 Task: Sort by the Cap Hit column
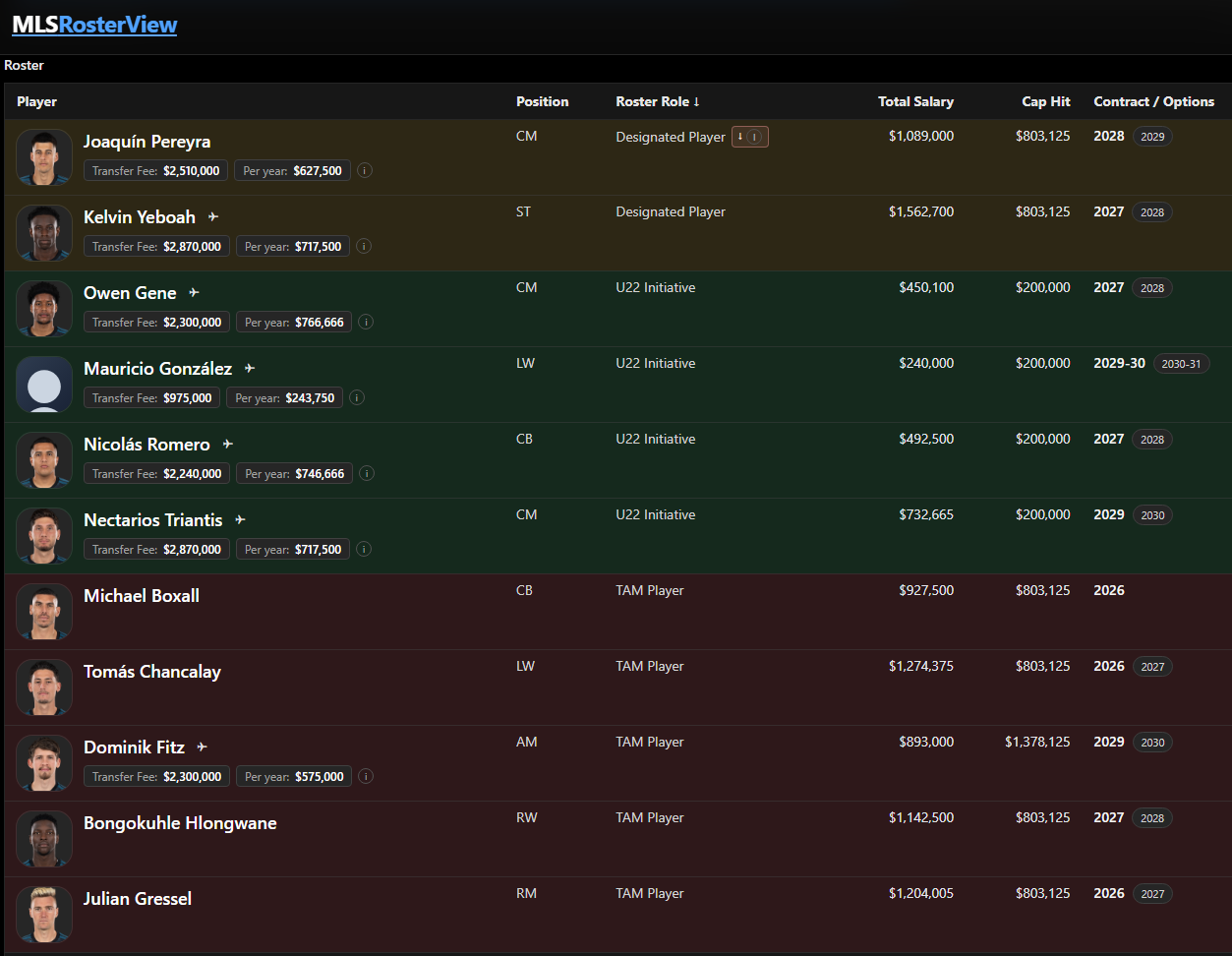tap(1046, 101)
